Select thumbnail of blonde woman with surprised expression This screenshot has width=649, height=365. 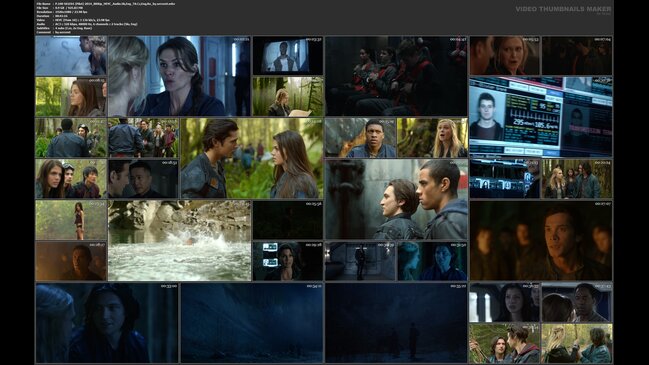tap(505, 55)
